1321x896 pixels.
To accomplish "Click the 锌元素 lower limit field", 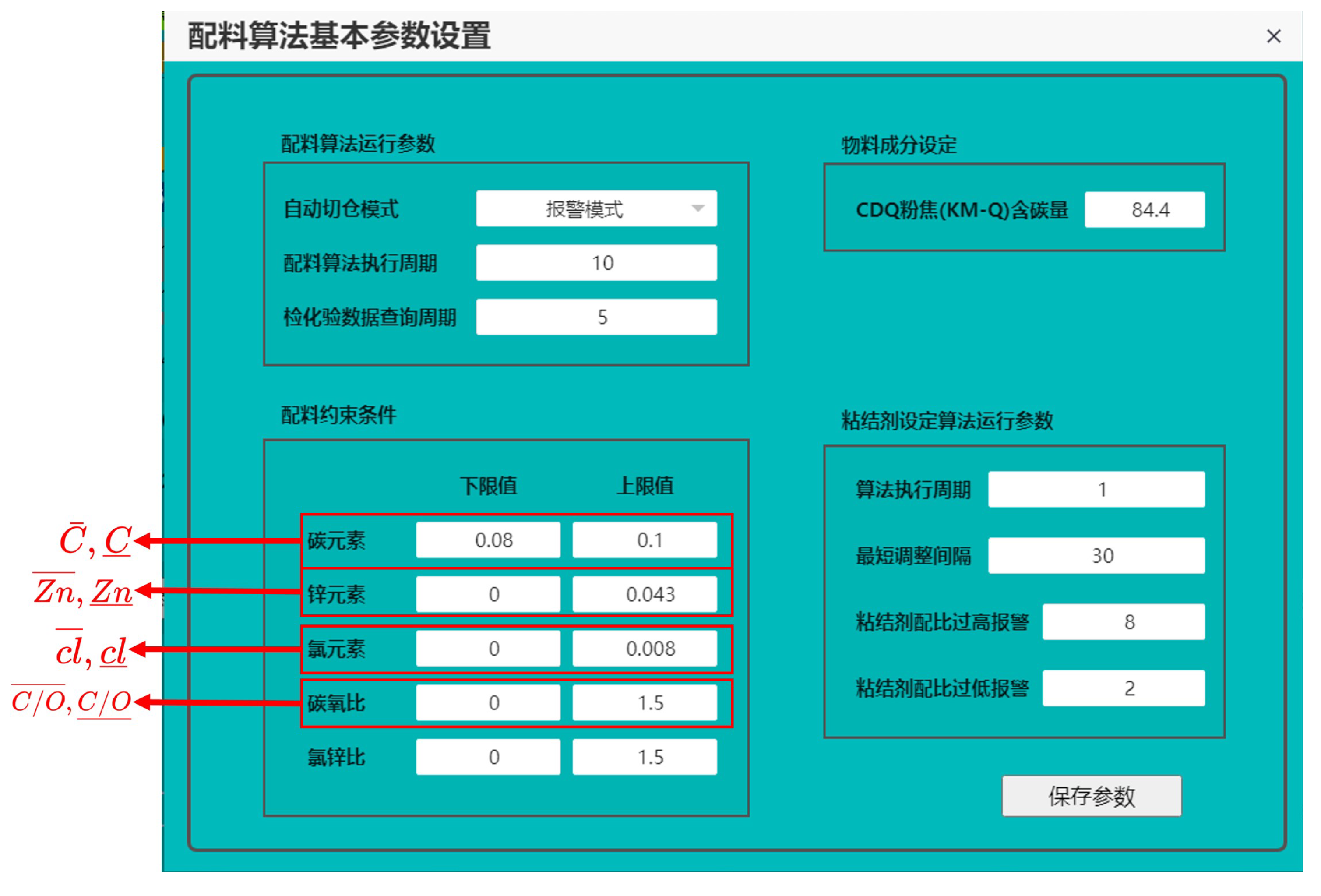I will tap(488, 594).
